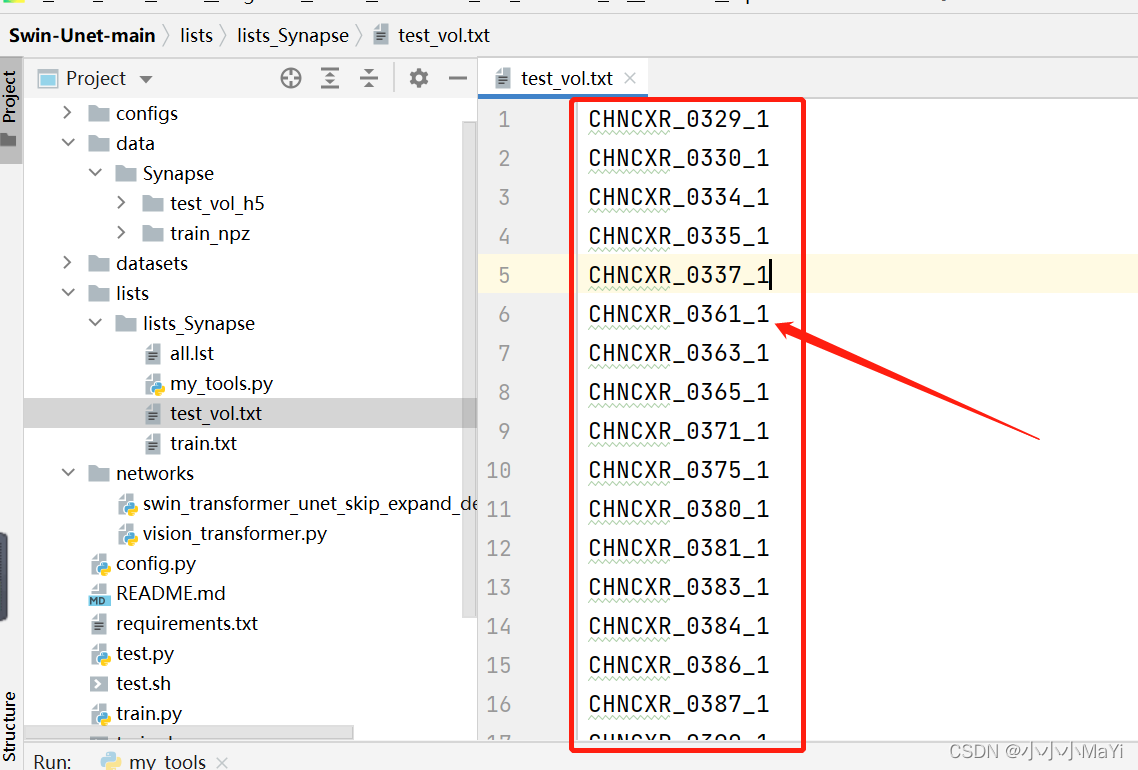
Task: Click the Select Opened File locate icon
Action: (291, 78)
